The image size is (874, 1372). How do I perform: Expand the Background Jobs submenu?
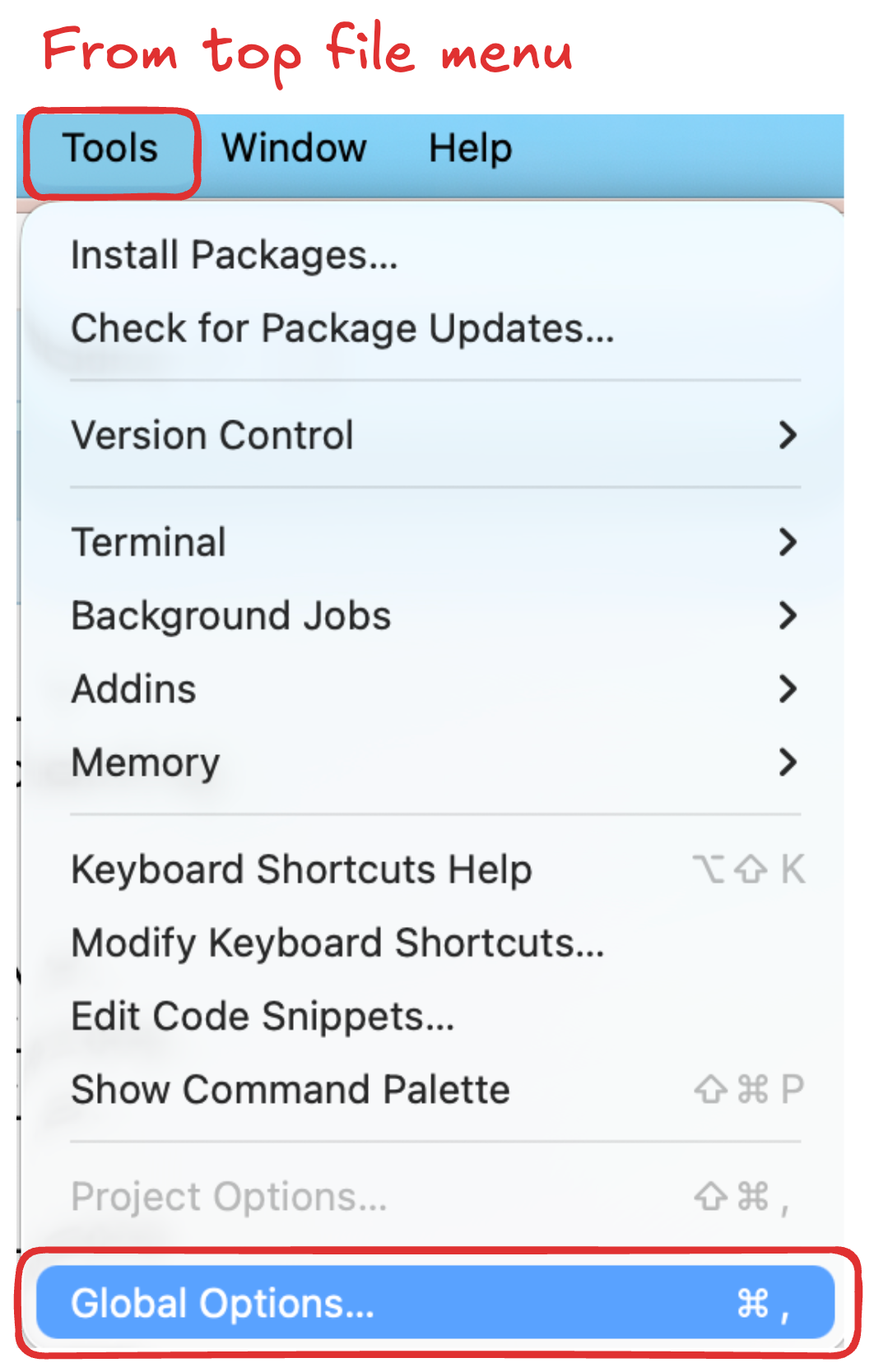[x=230, y=615]
